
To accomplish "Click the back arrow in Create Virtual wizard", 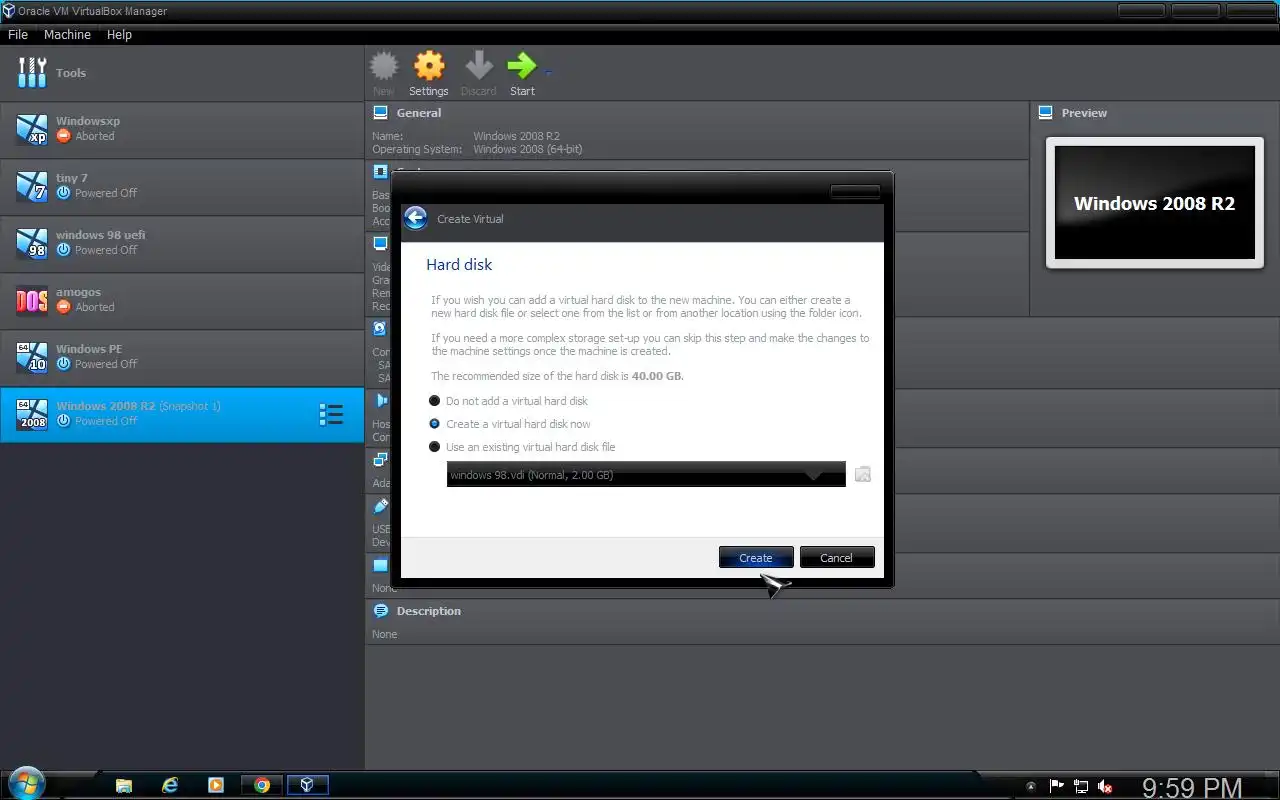I will [416, 219].
